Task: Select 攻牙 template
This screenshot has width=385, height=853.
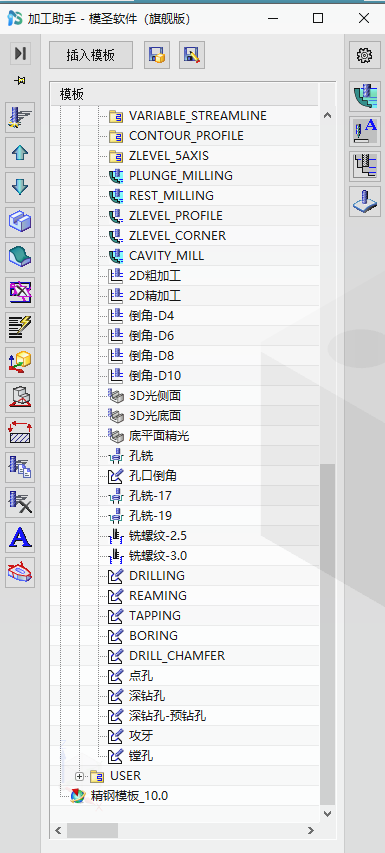Action: pyautogui.click(x=141, y=736)
